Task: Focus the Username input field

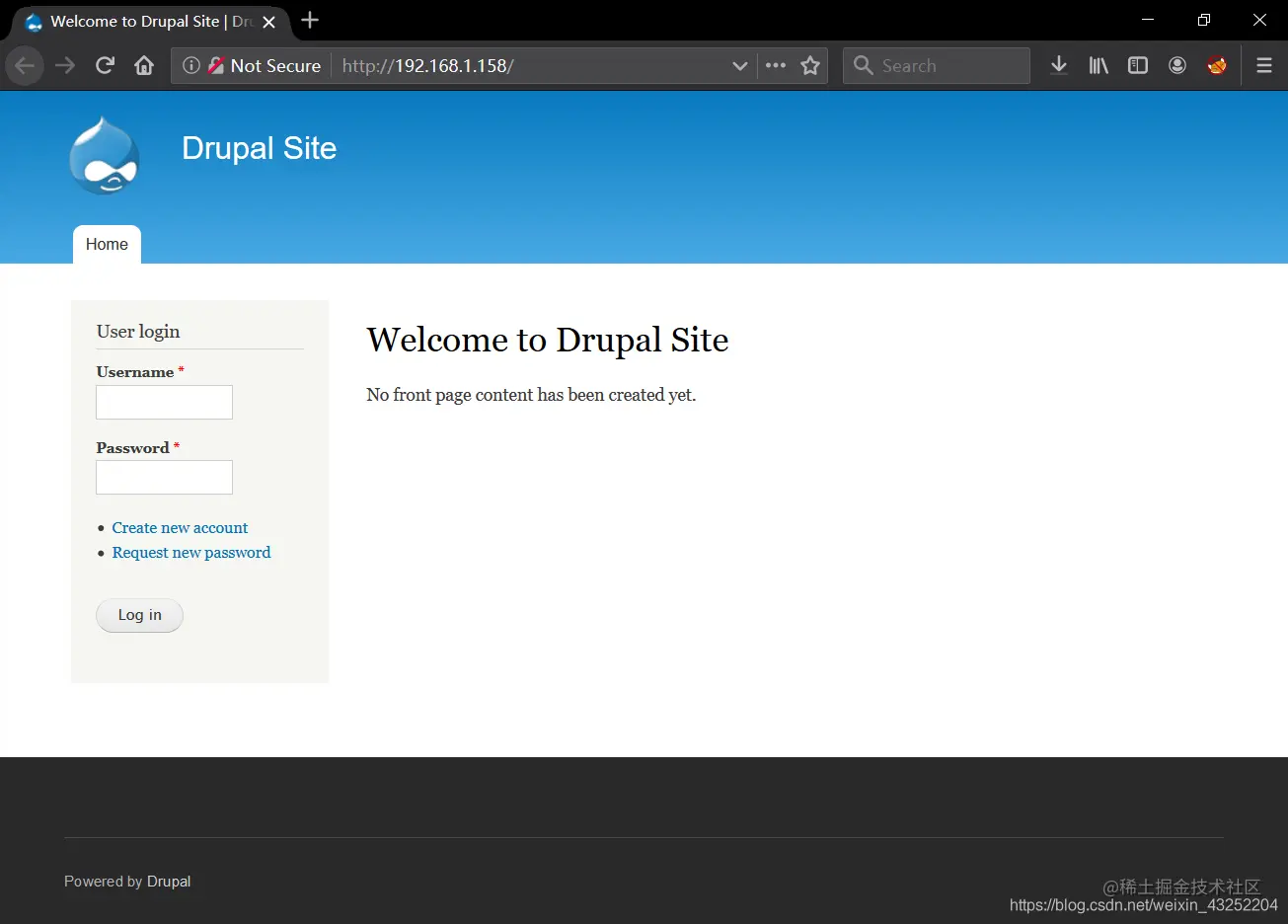Action: 164,402
